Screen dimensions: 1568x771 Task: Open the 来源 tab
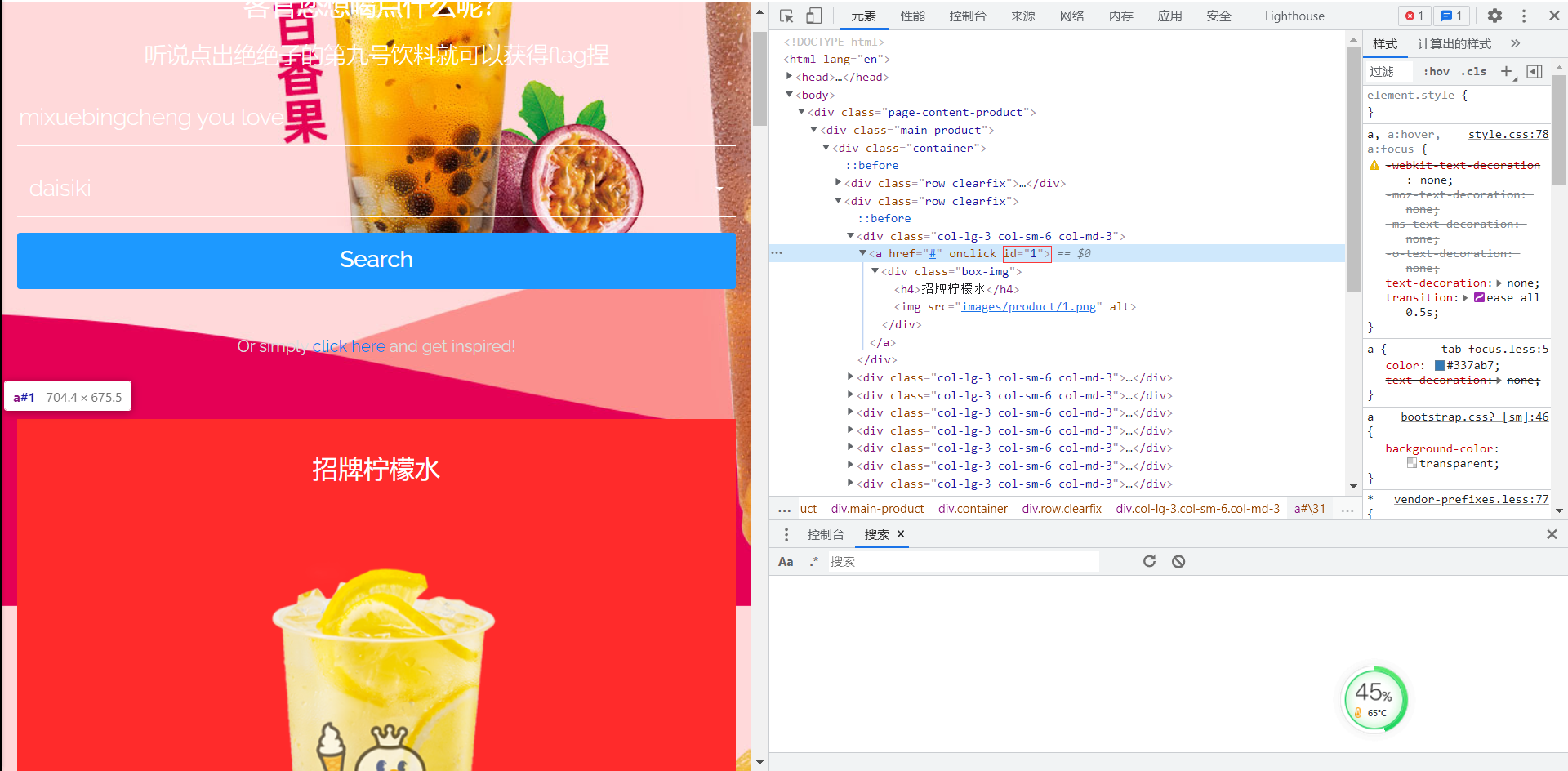click(x=1022, y=16)
